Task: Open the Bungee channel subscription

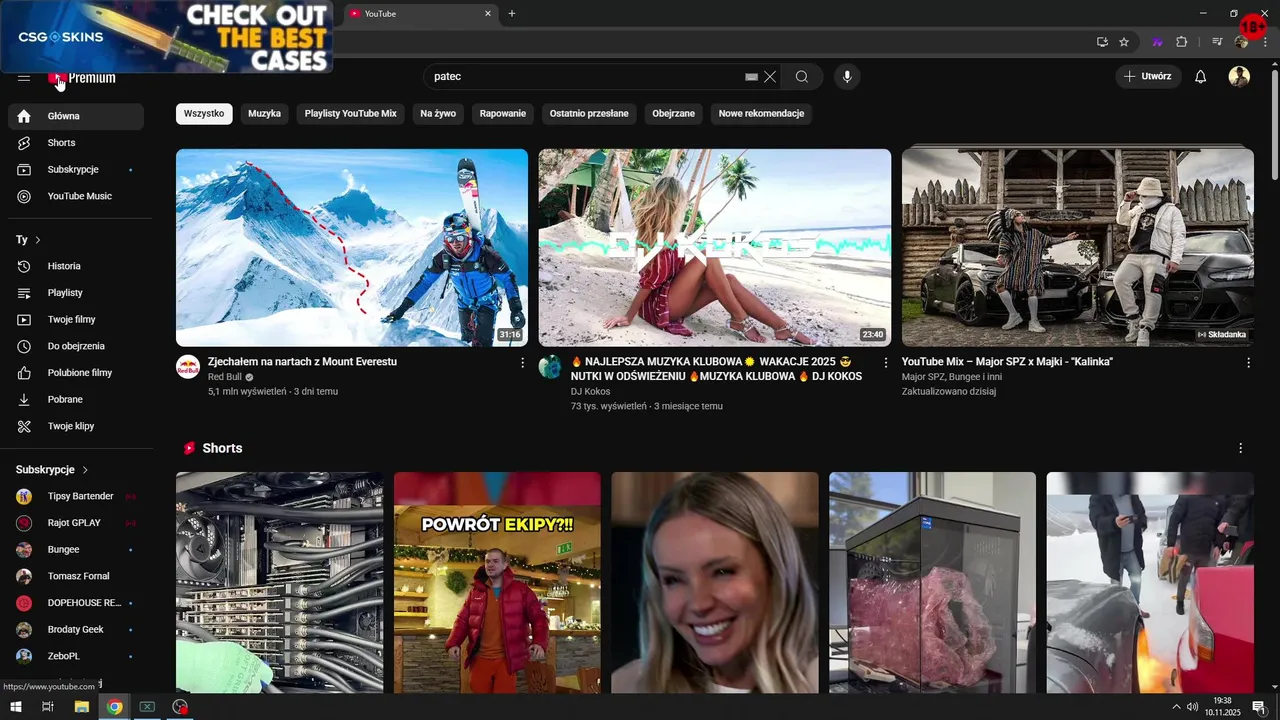Action: [x=76, y=550]
